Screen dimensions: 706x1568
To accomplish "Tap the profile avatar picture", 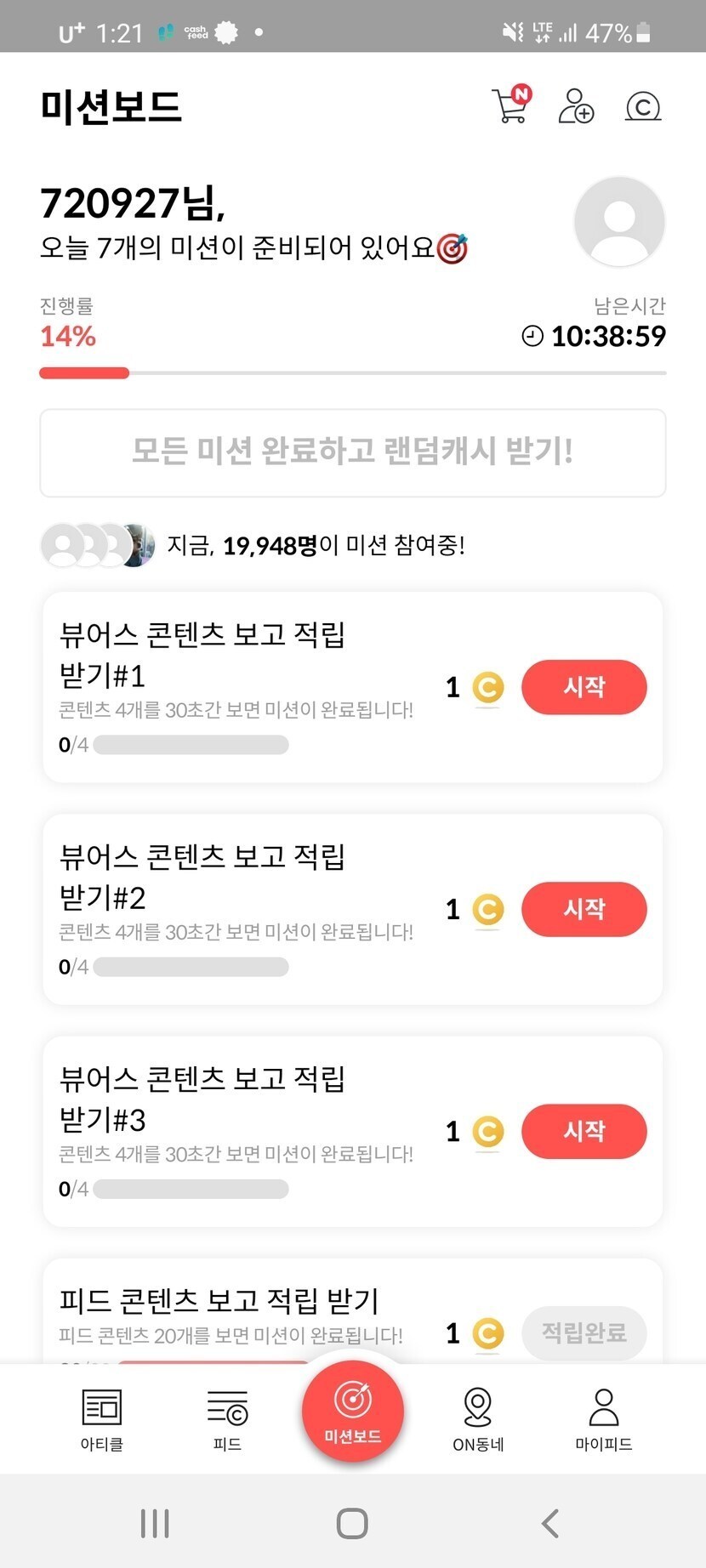I will pyautogui.click(x=619, y=221).
